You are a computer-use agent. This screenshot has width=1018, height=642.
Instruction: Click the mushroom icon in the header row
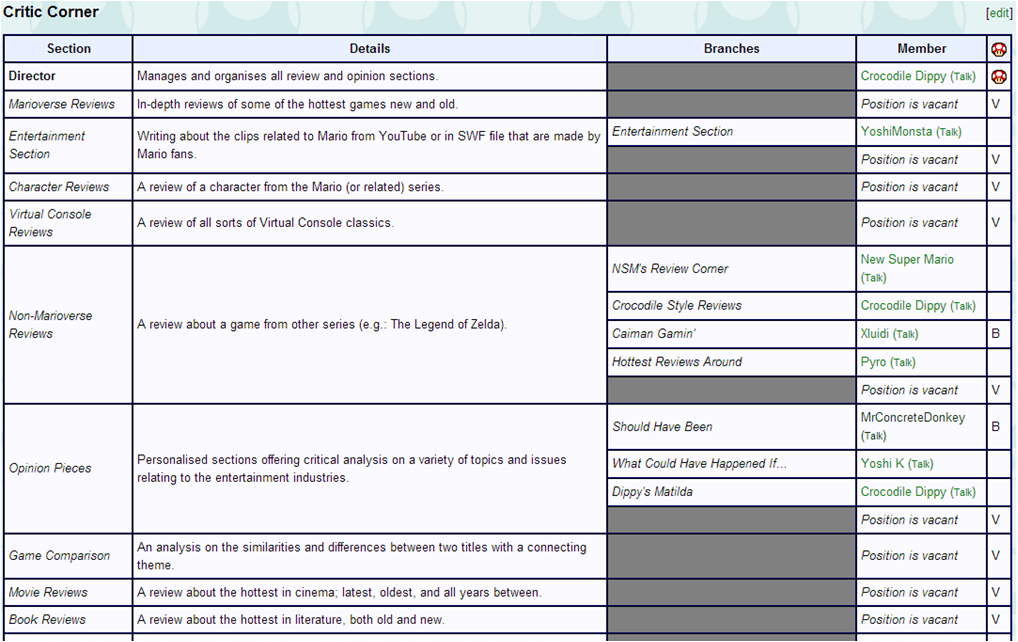point(998,49)
